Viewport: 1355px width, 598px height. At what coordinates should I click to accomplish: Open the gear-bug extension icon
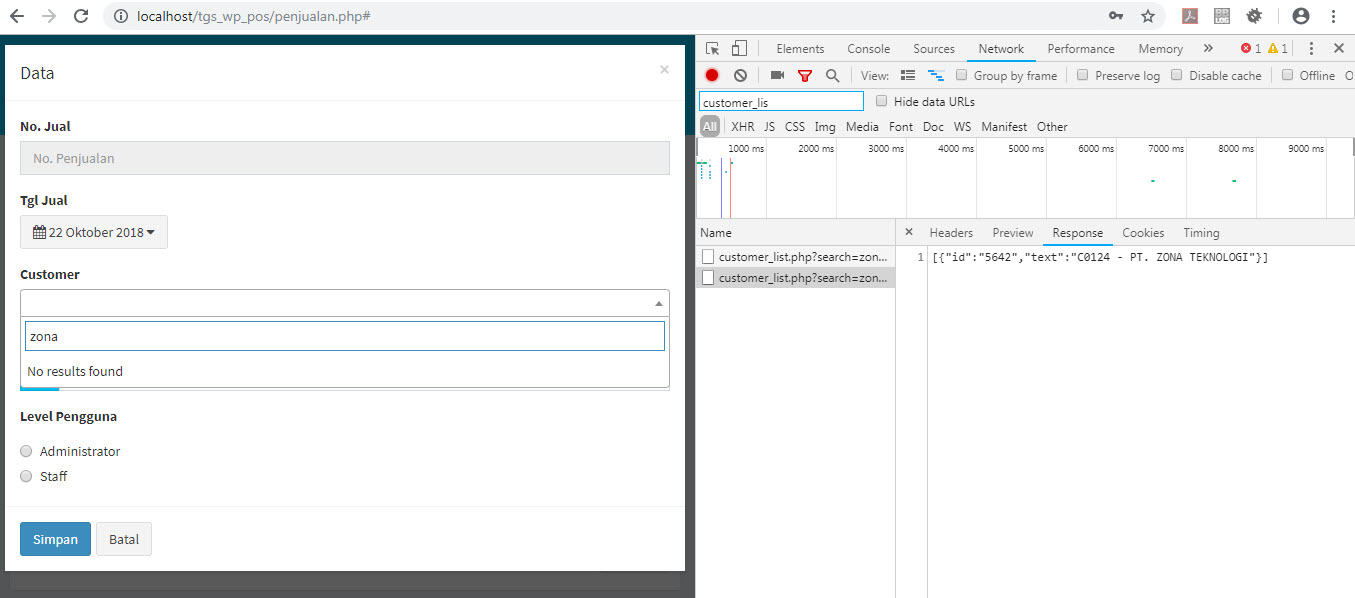(1254, 16)
